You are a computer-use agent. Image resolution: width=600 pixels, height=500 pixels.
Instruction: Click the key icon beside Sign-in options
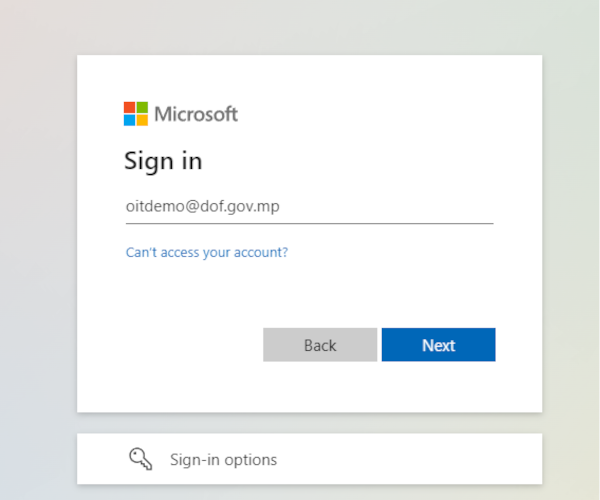tap(140, 459)
